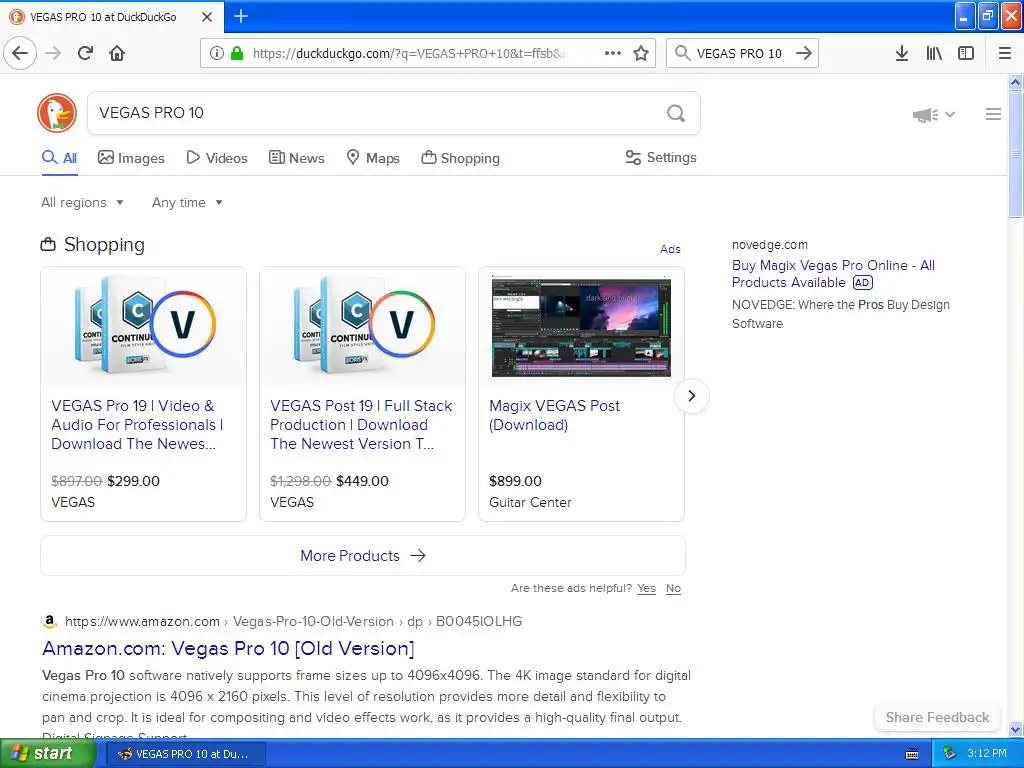
Task: Toggle the sidebar view icon
Action: point(966,53)
